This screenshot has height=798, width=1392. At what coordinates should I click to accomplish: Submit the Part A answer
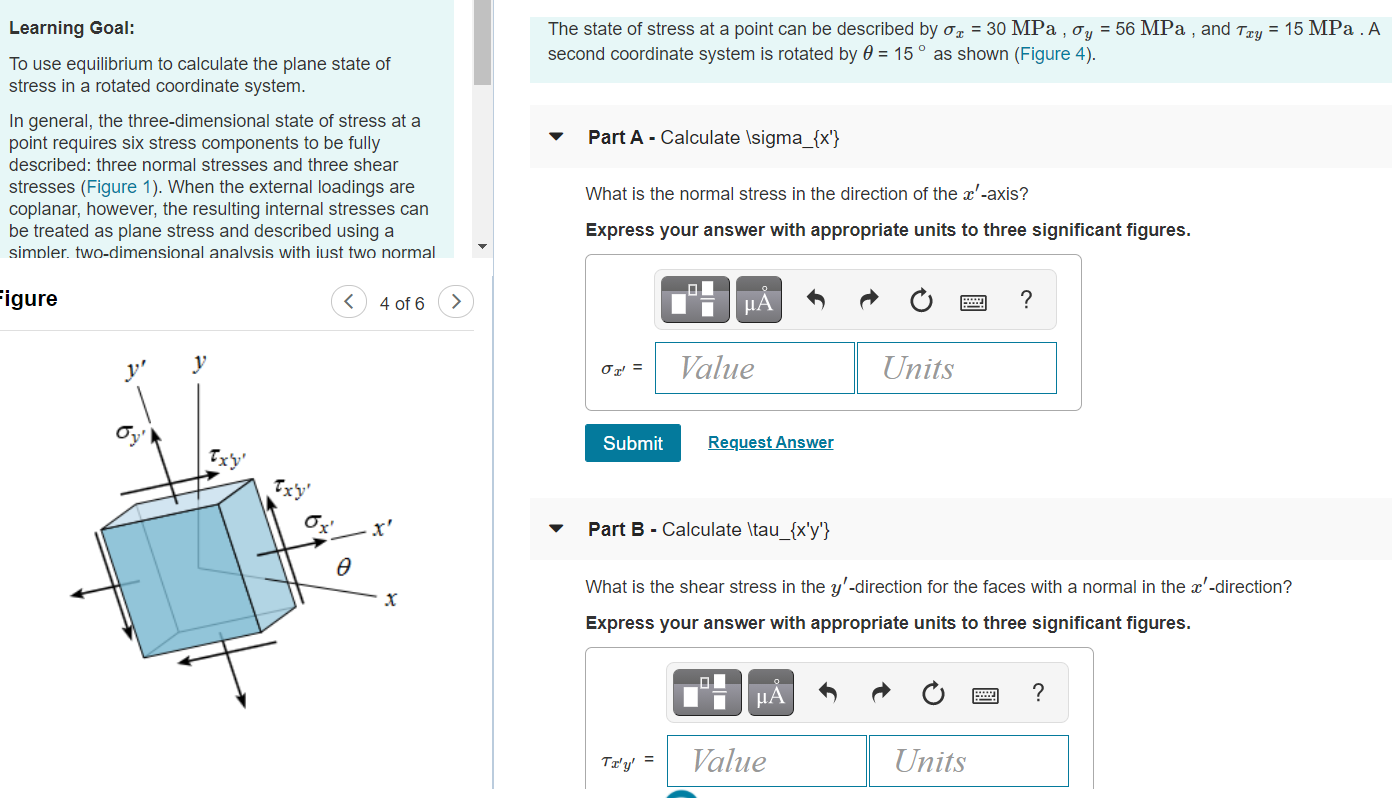click(633, 443)
